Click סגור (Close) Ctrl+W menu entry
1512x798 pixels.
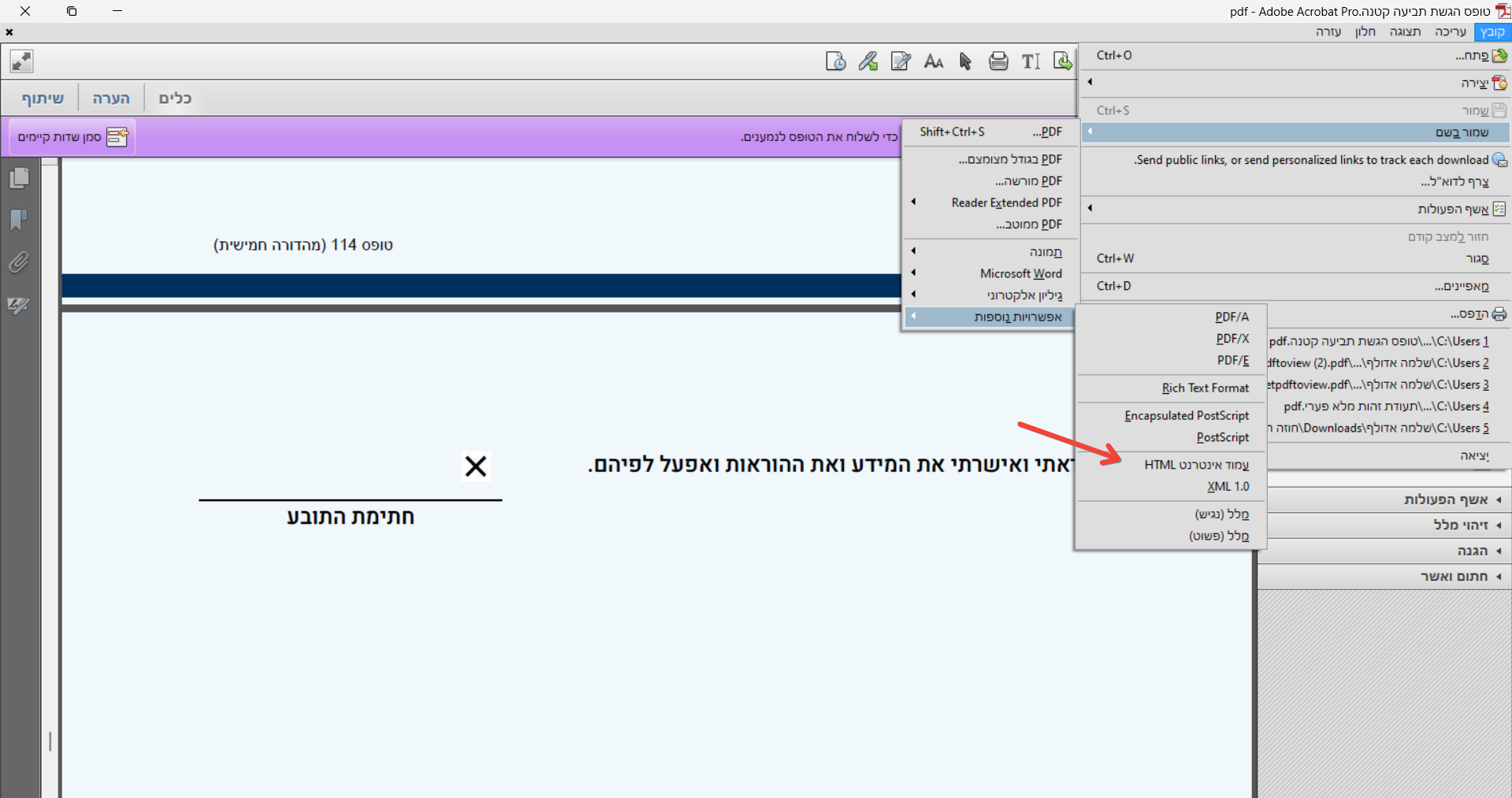click(1297, 258)
